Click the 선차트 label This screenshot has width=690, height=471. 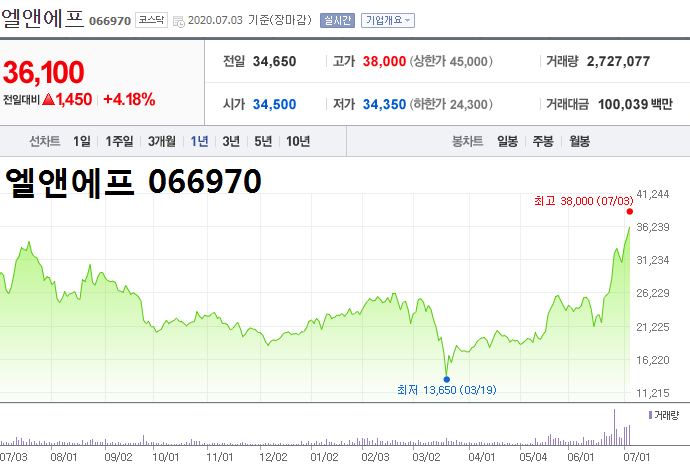[44, 141]
